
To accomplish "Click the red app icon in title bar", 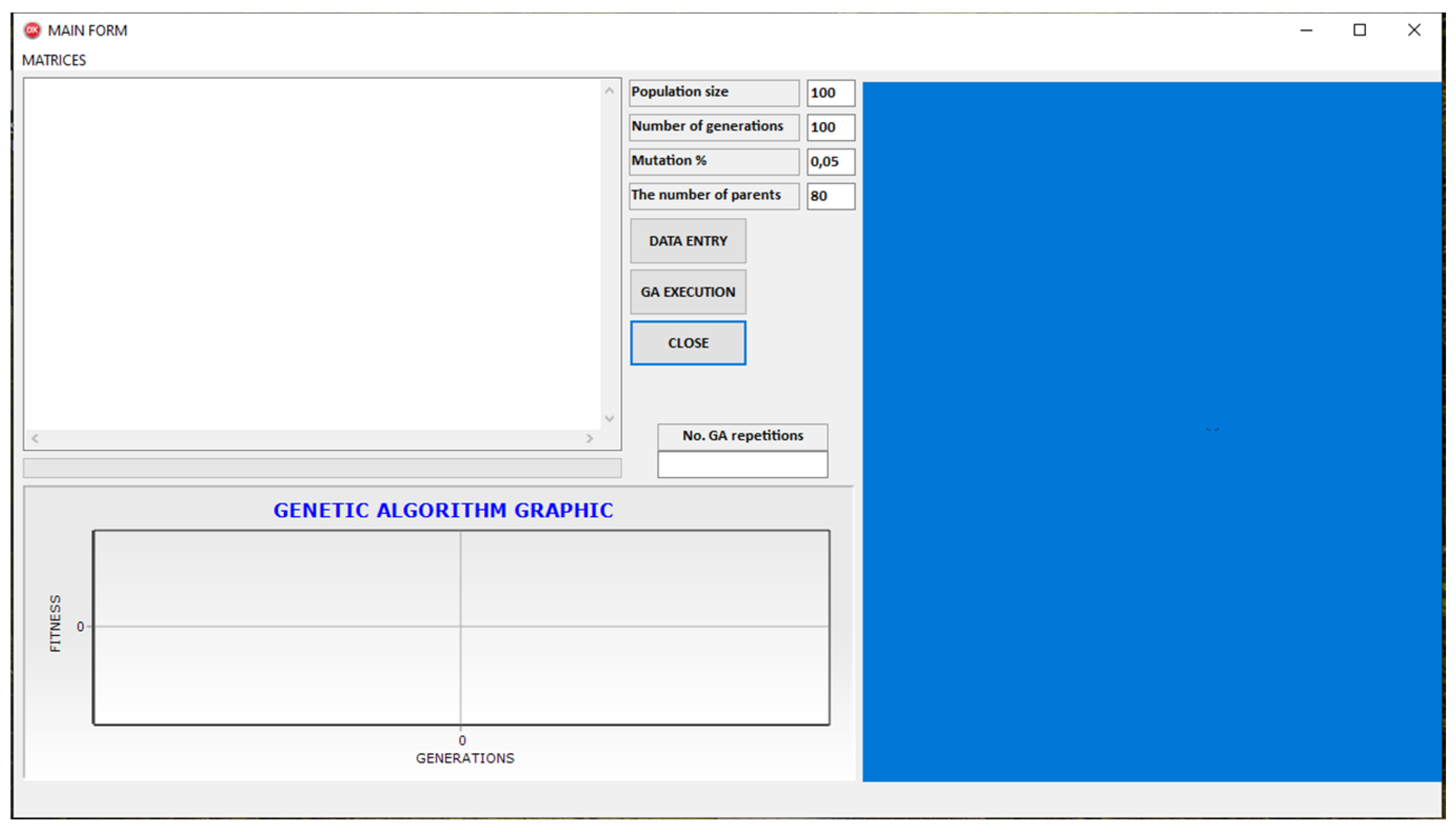I will [32, 31].
